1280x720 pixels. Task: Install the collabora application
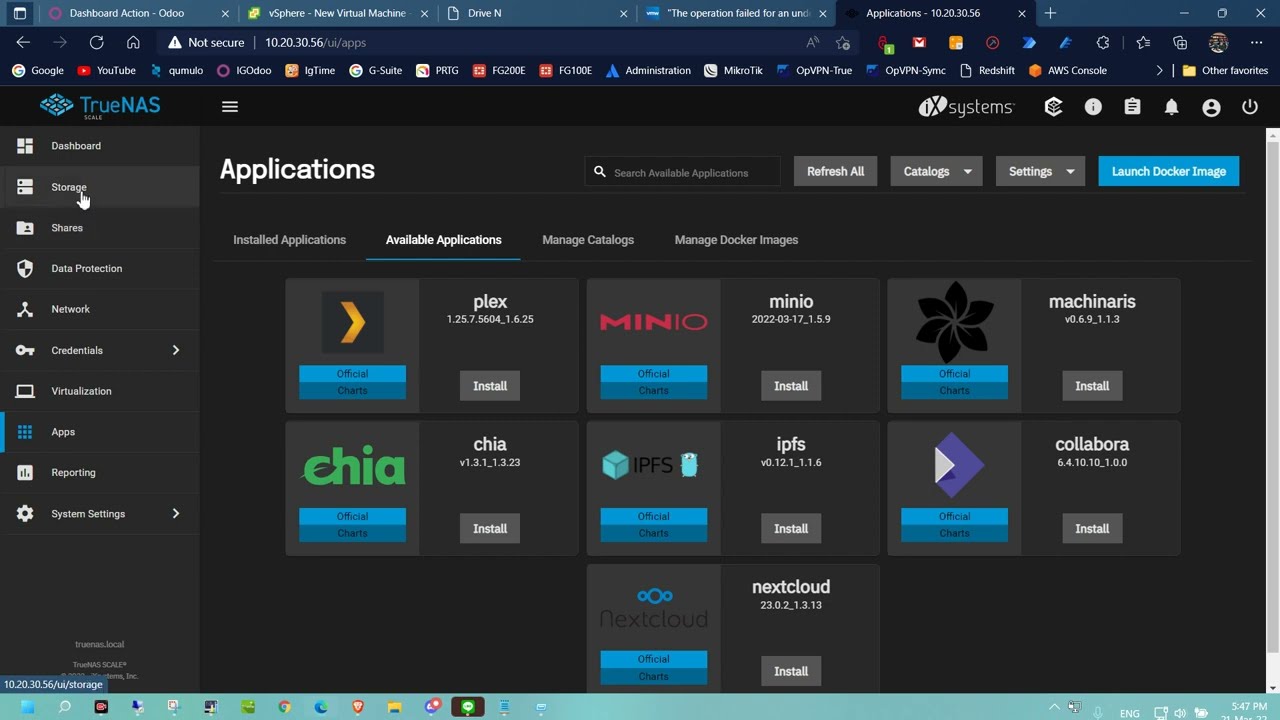[x=1092, y=529]
